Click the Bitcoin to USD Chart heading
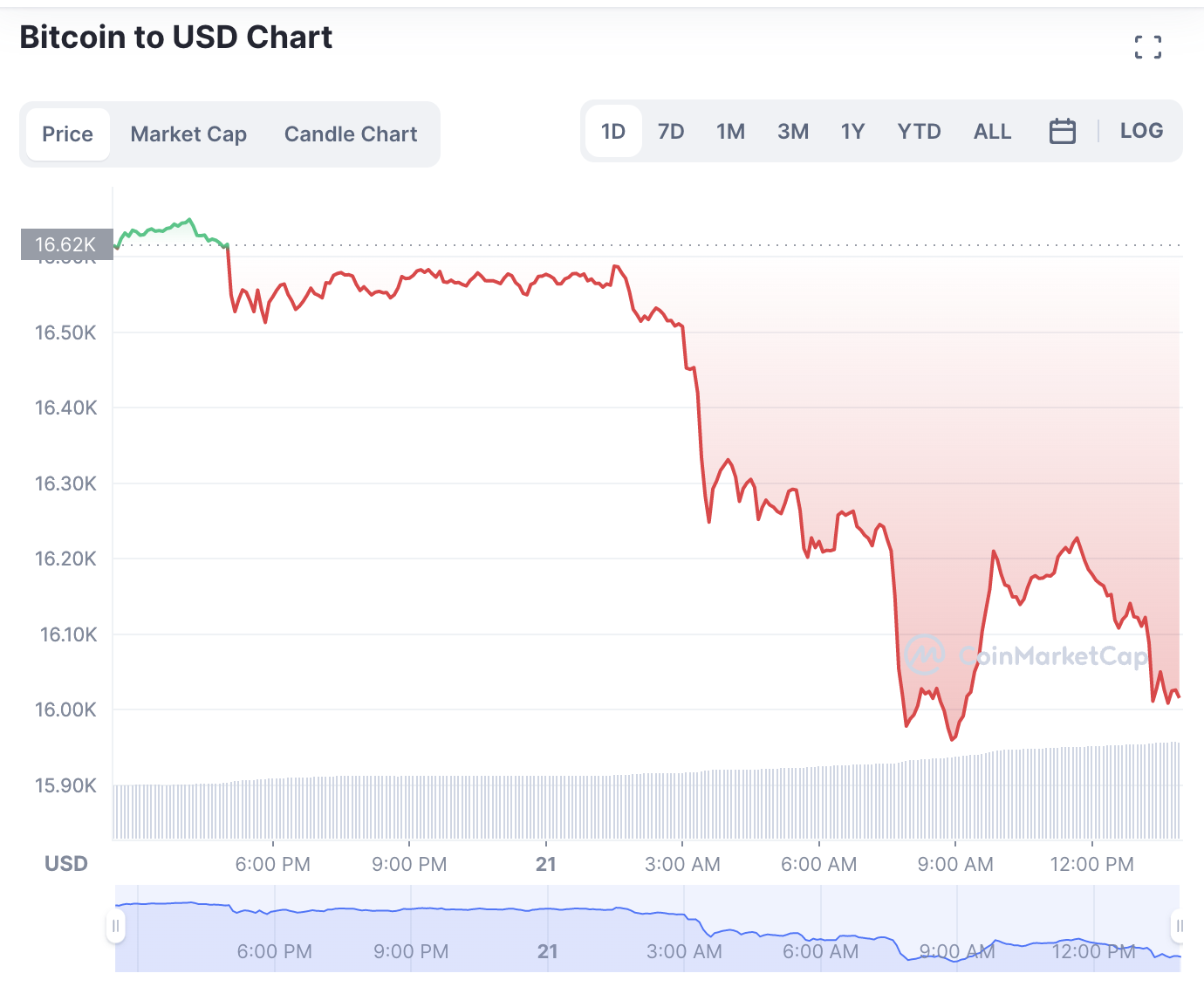This screenshot has height=987, width=1204. tap(176, 38)
